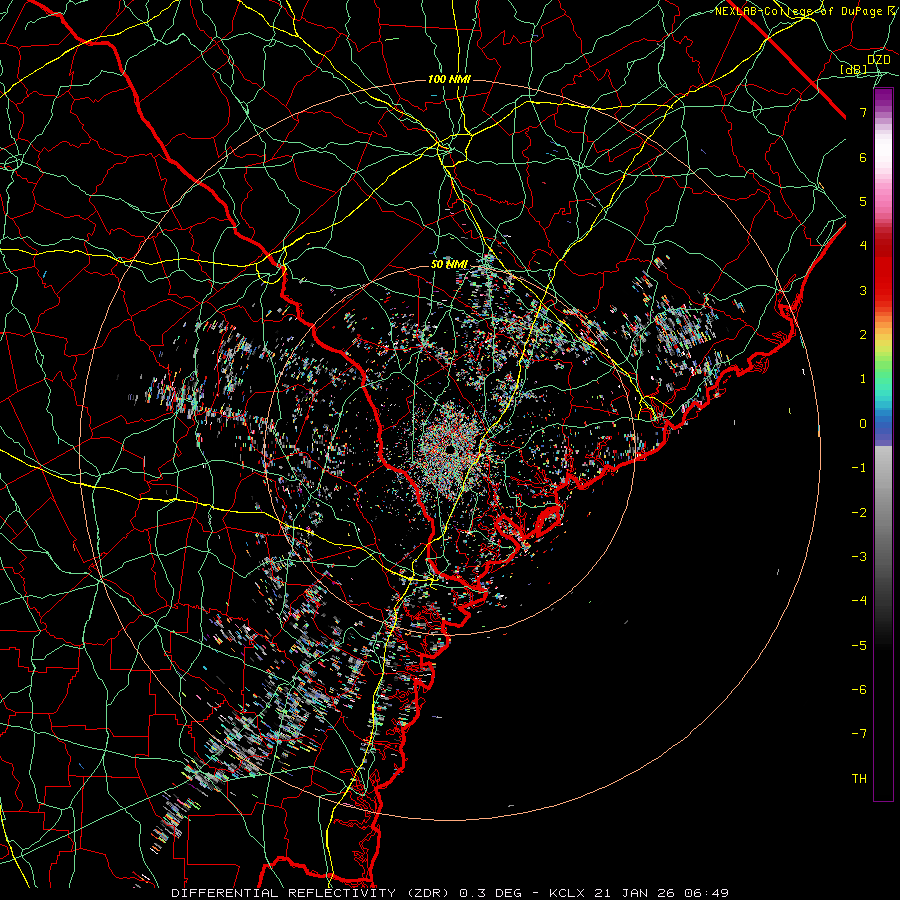Click the KCLX station identifier in caption

click(567, 893)
